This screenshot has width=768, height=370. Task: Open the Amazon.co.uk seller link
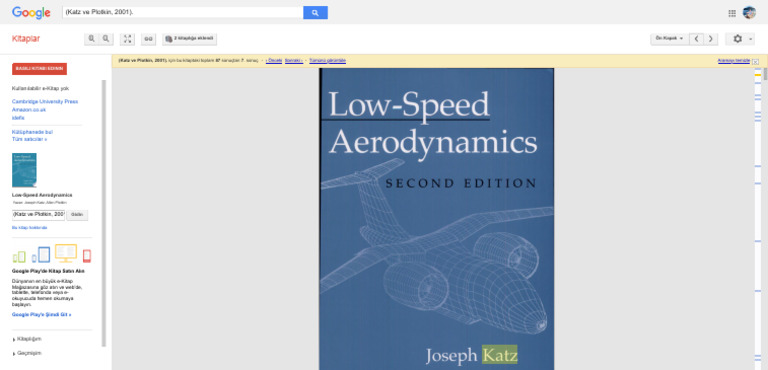29,110
